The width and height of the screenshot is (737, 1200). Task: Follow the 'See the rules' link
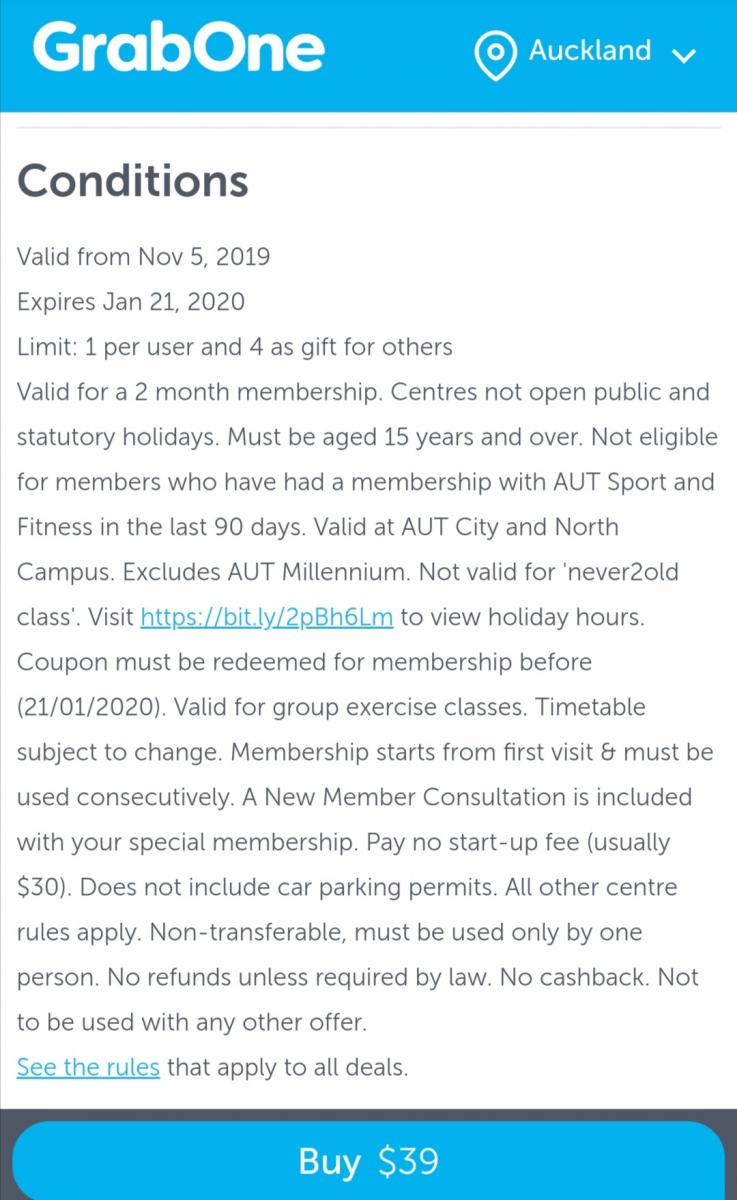pos(88,1067)
